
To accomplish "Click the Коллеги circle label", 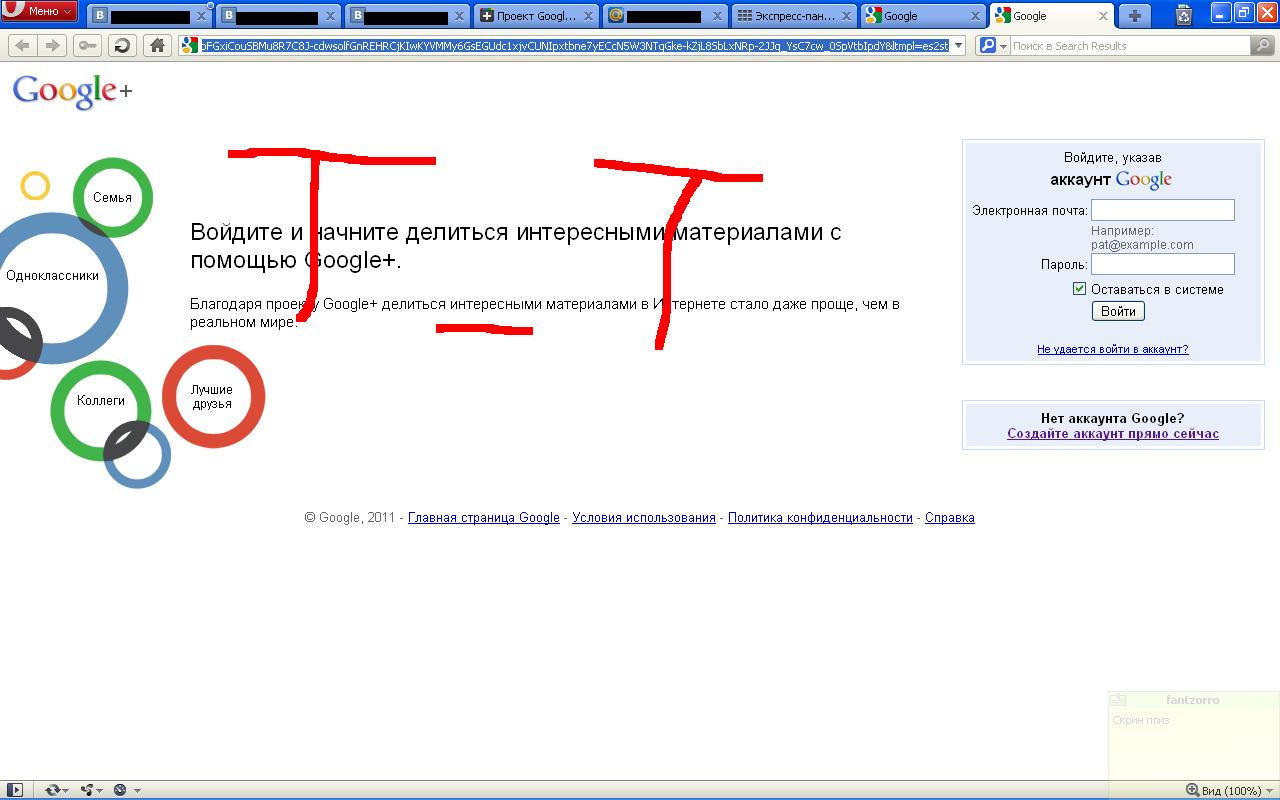I will [101, 400].
